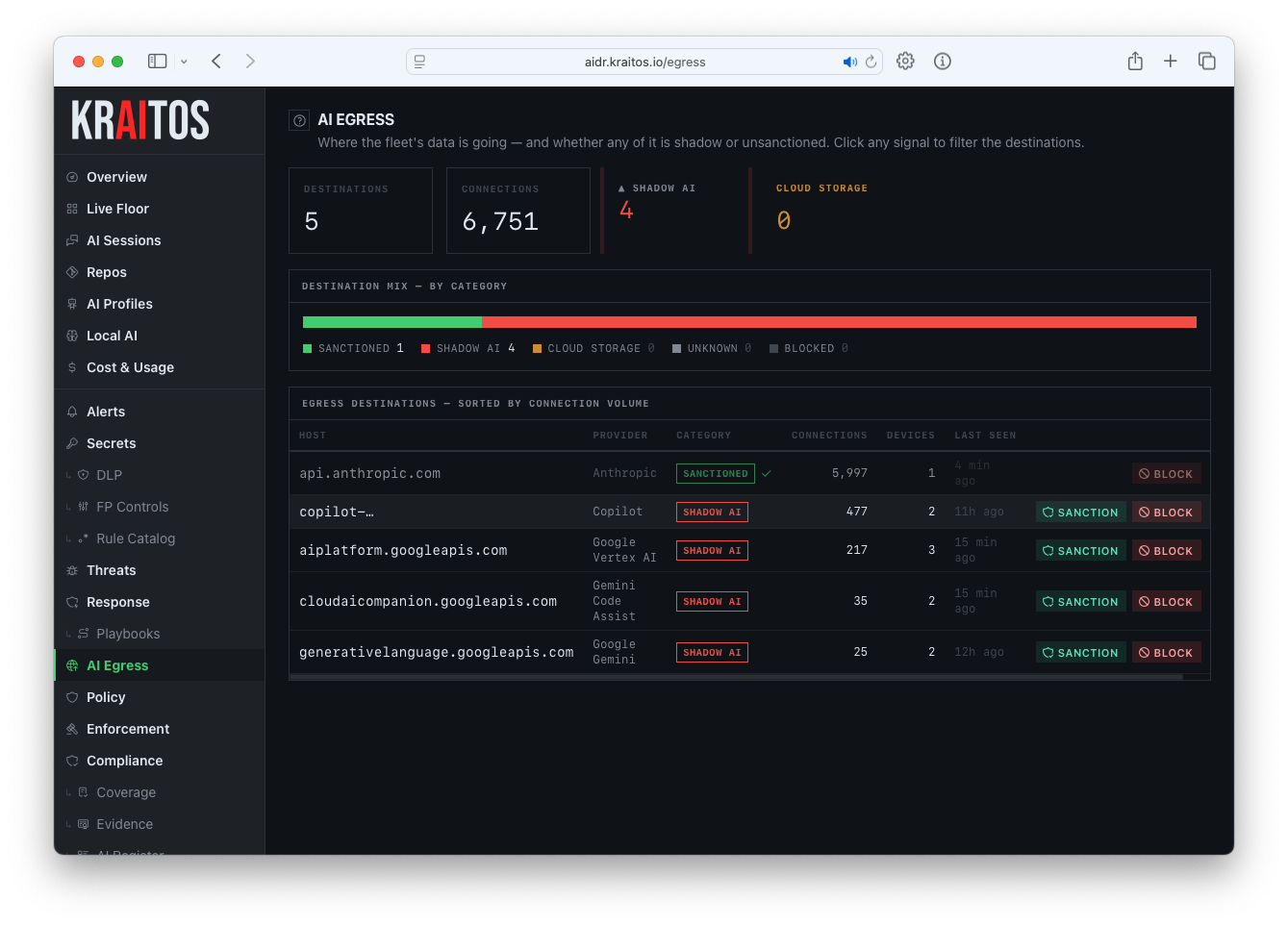Open the AI Egress help question icon

(x=299, y=120)
